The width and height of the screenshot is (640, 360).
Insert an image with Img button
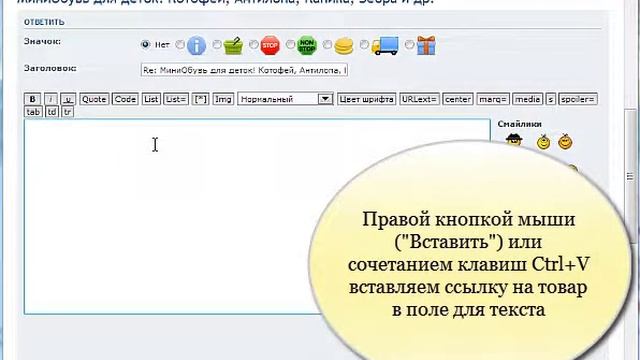[x=223, y=99]
